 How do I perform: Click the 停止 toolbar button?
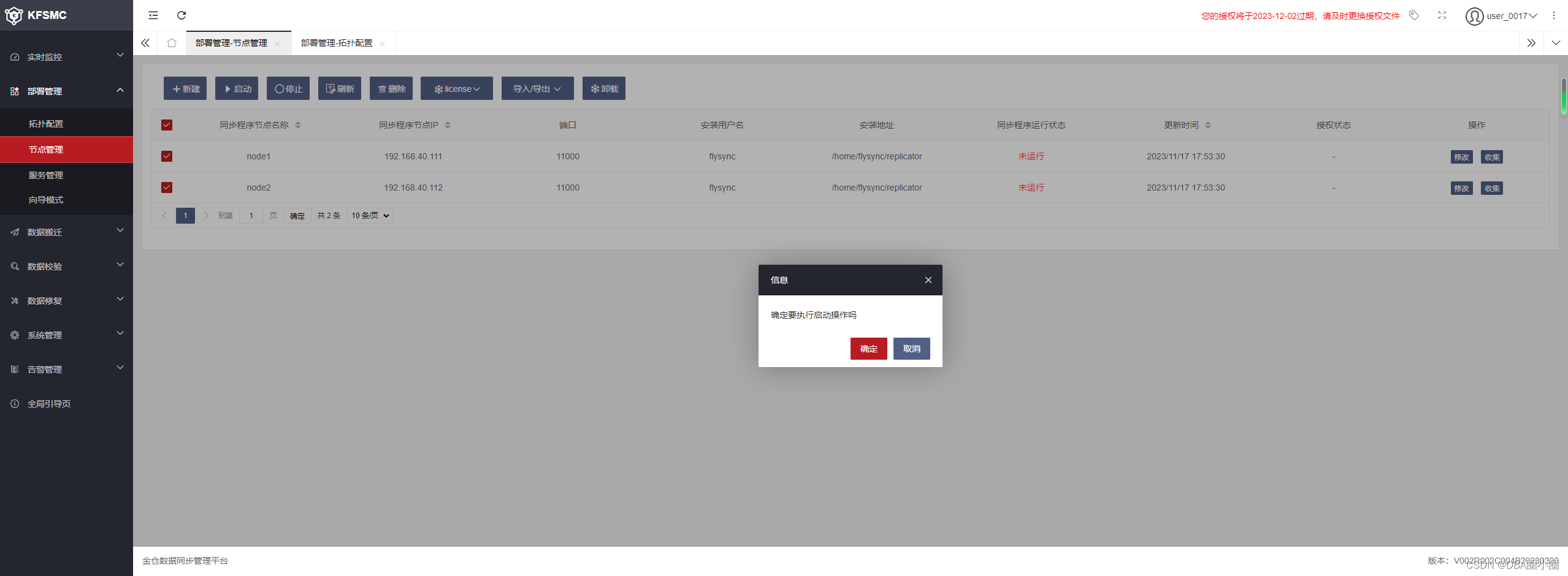(x=288, y=88)
